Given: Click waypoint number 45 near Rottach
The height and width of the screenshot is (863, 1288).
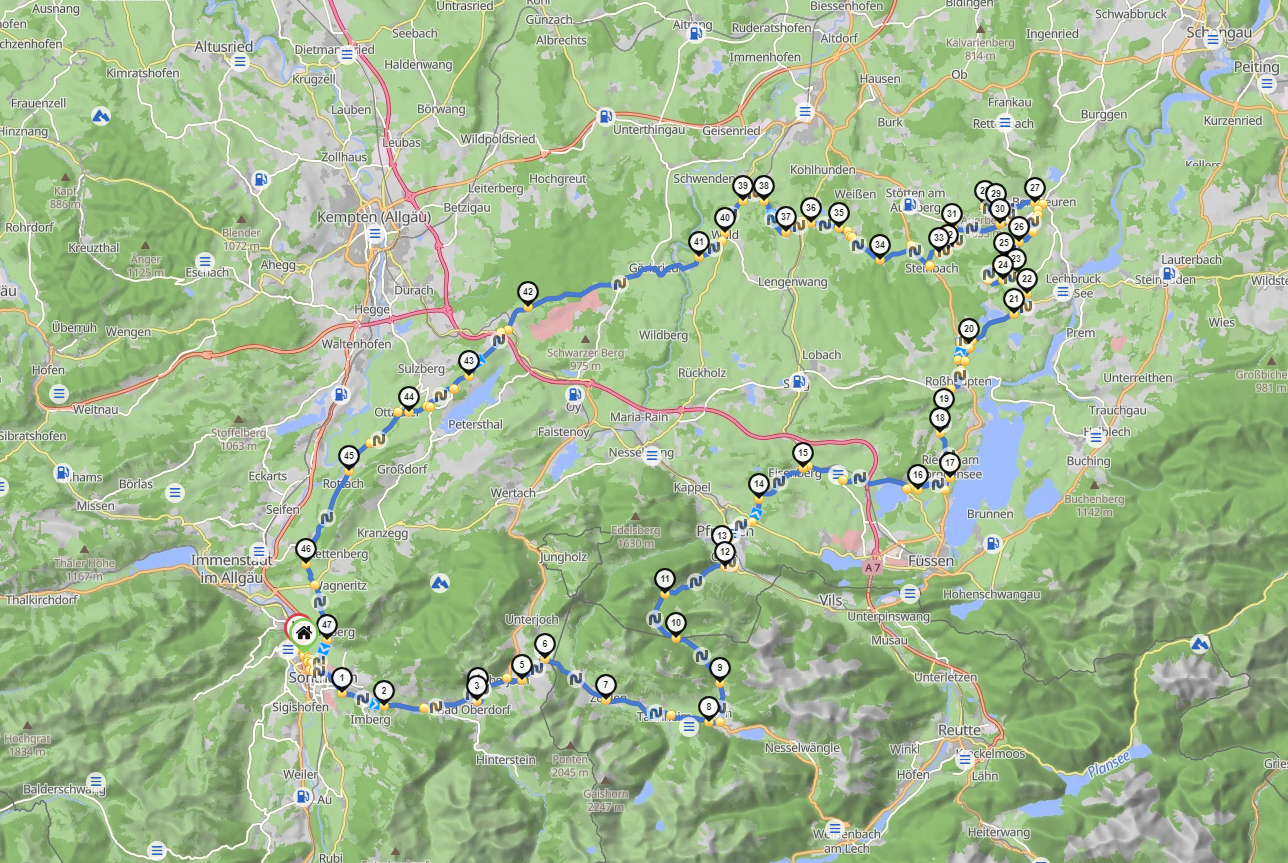Looking at the screenshot, I should coord(348,455).
